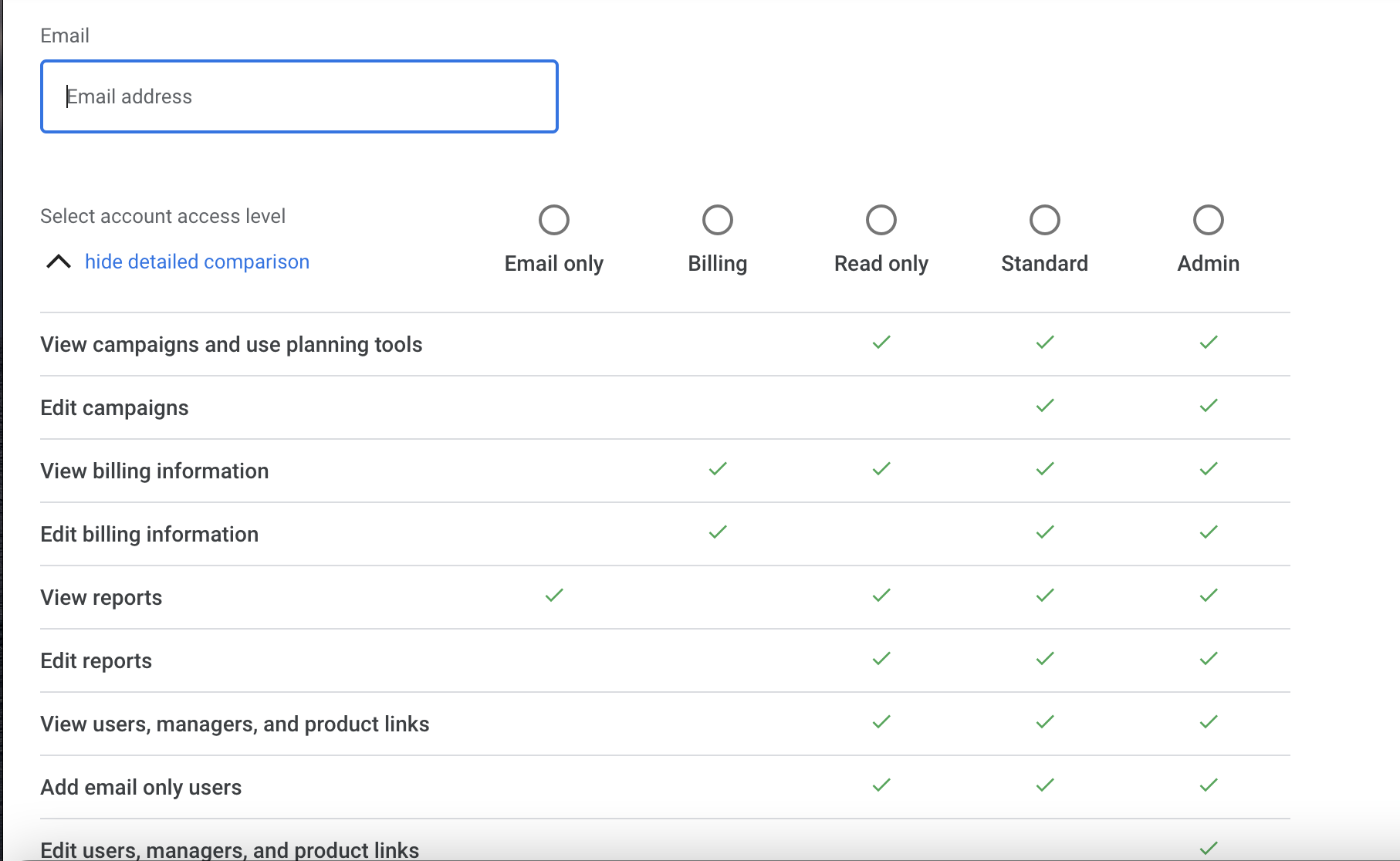Click Admin's checkmark for Edit reports
Viewport: 1400px width, 861px height.
click(x=1208, y=658)
